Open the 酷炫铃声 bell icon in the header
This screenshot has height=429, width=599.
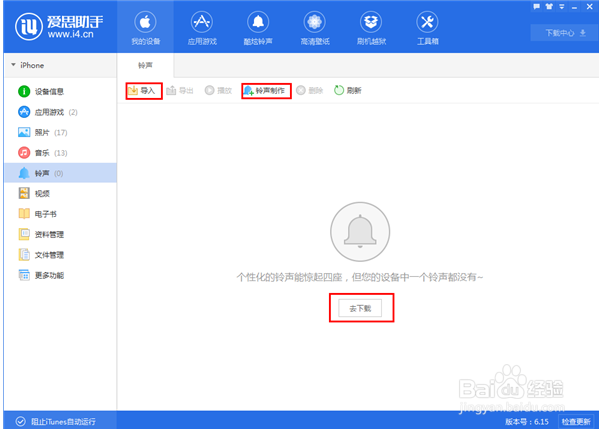258,28
